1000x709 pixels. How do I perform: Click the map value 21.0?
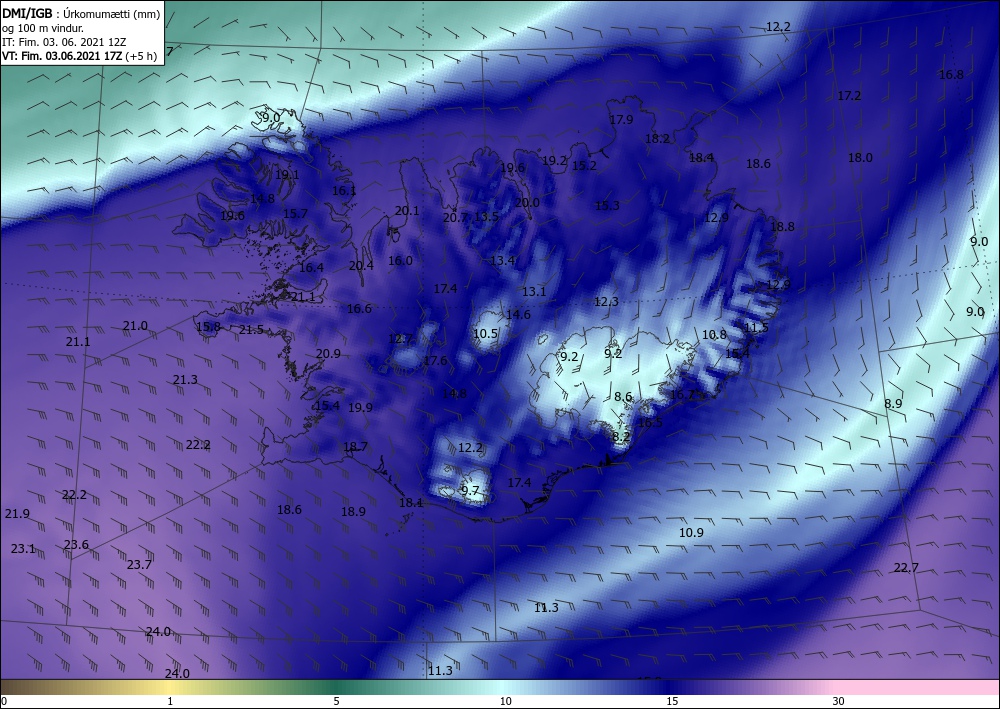[135, 326]
